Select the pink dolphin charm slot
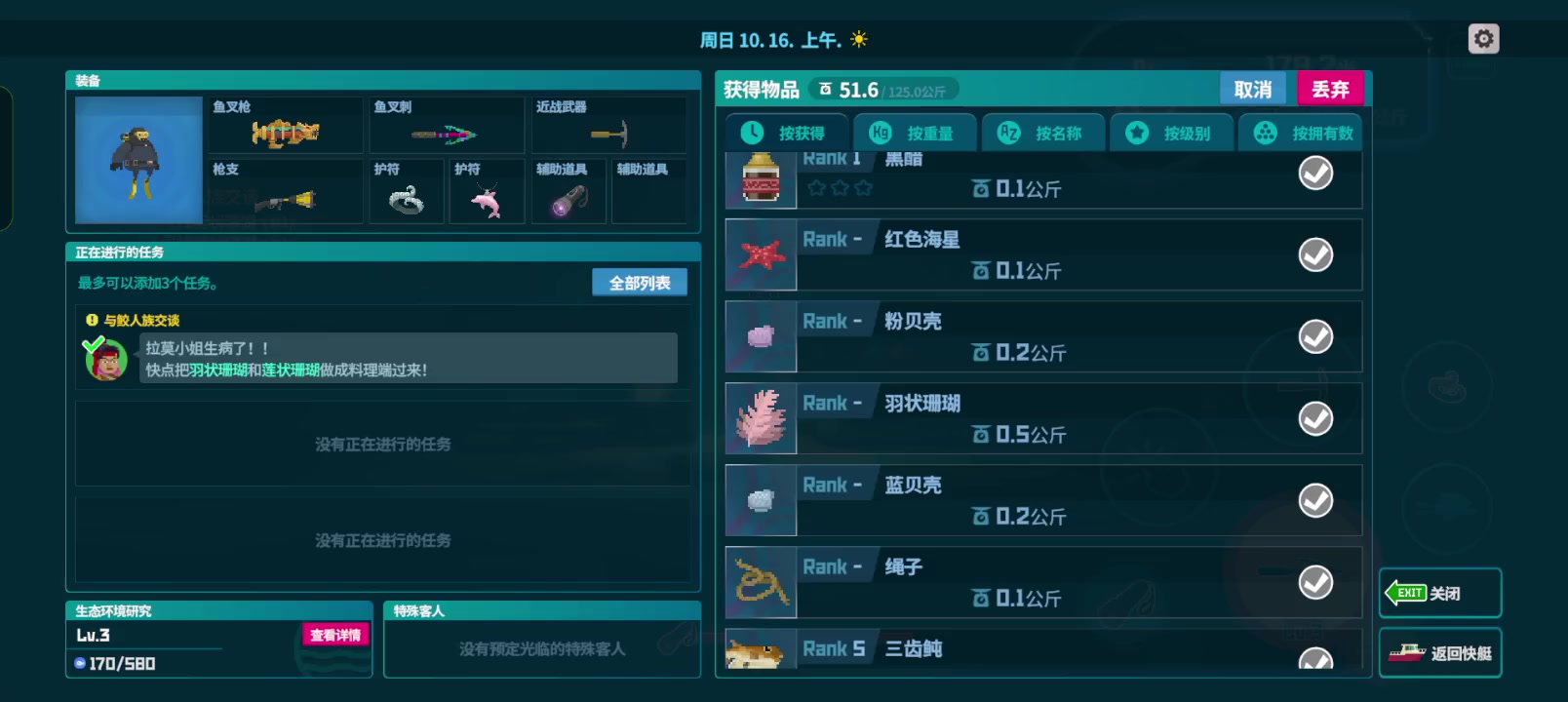Screen dimensions: 1568x702 (487, 191)
